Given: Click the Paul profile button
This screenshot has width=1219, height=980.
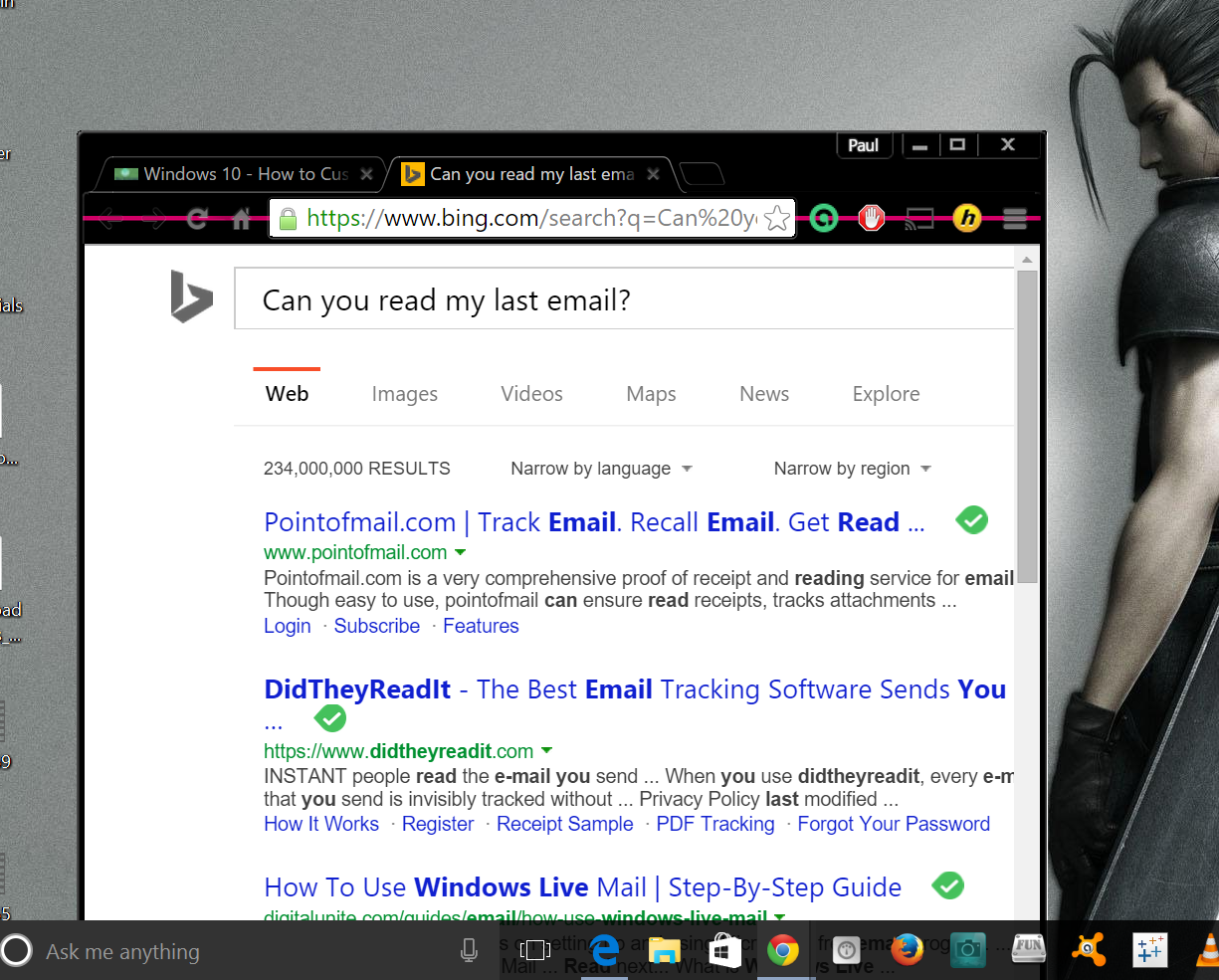Looking at the screenshot, I should point(864,145).
